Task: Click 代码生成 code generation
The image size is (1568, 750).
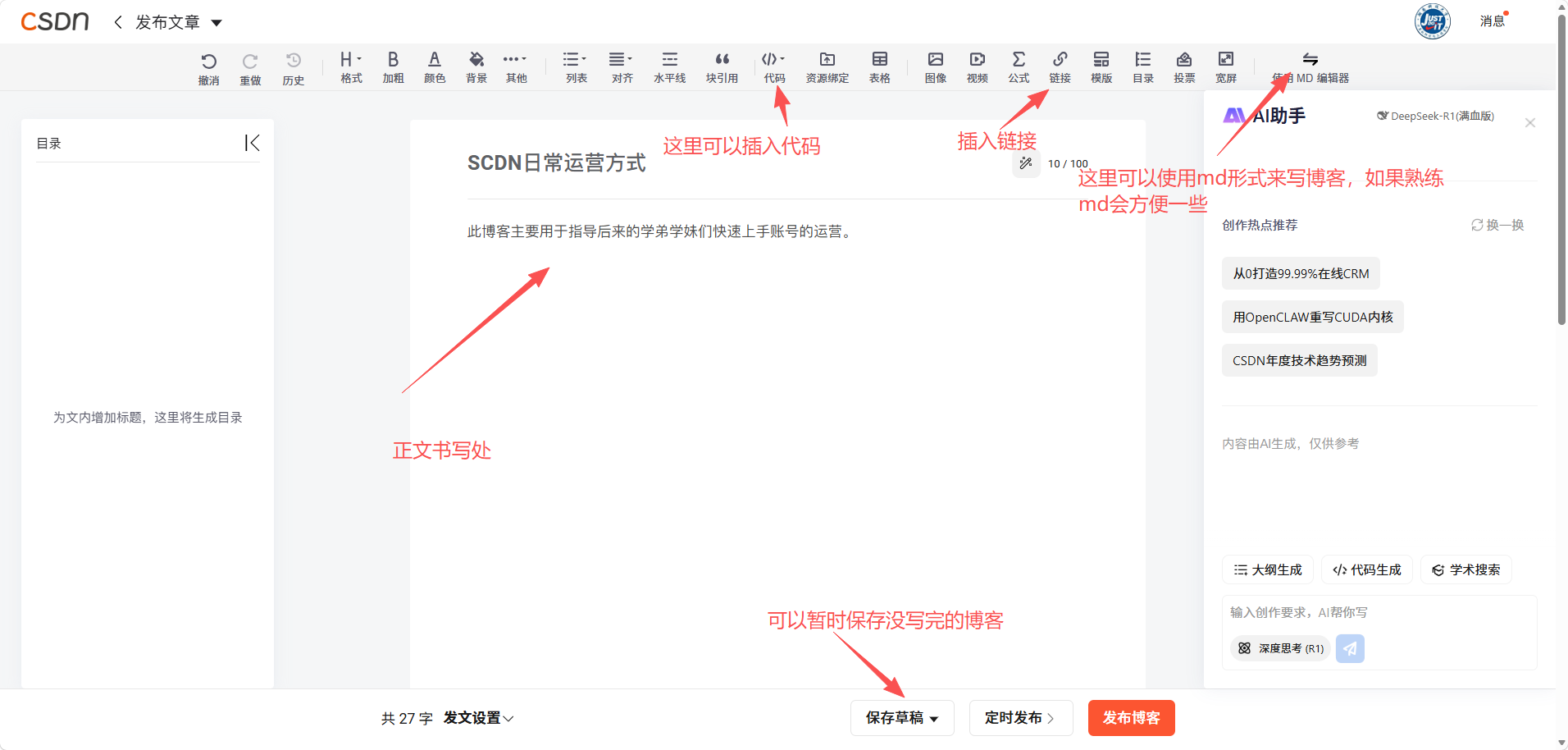Action: 1367,569
